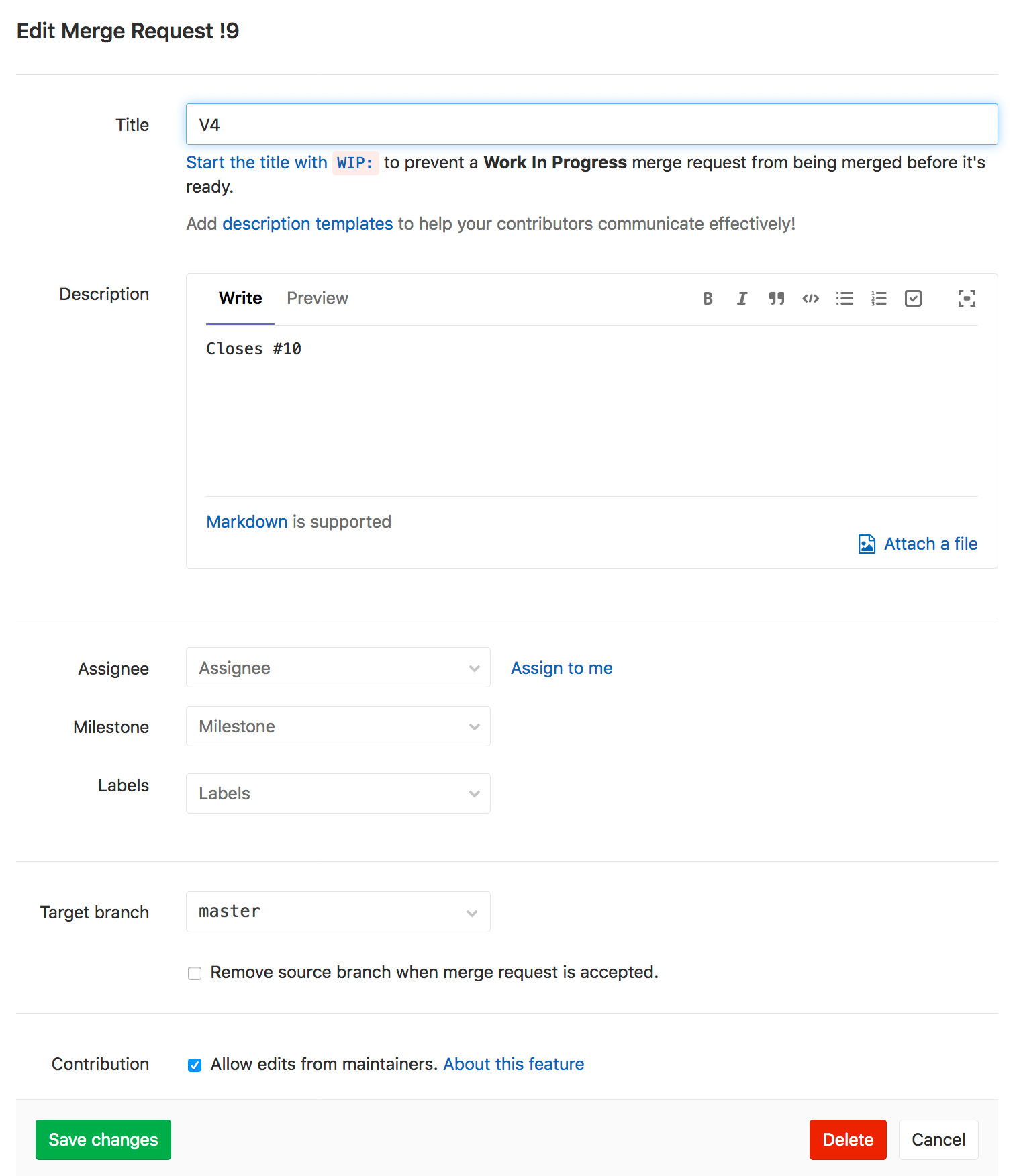Open the Labels dropdown
Screen dimensions: 1015x1176
click(338, 793)
